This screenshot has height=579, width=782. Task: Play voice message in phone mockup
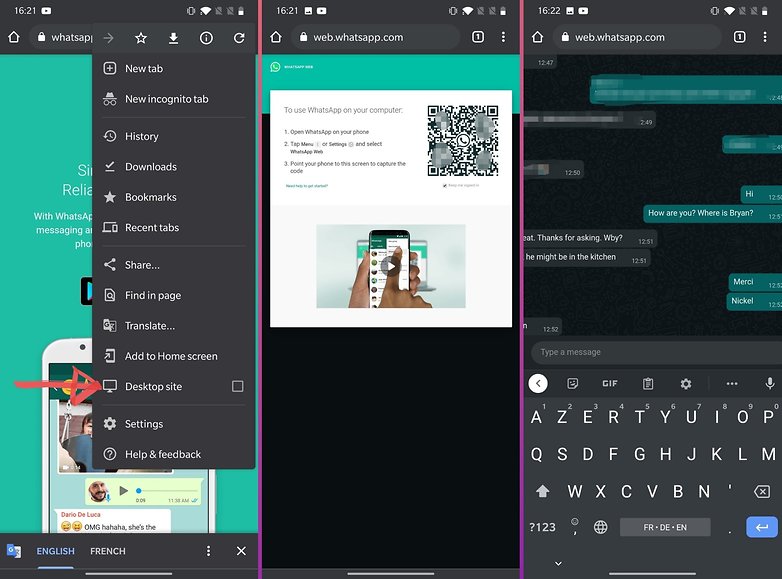124,491
